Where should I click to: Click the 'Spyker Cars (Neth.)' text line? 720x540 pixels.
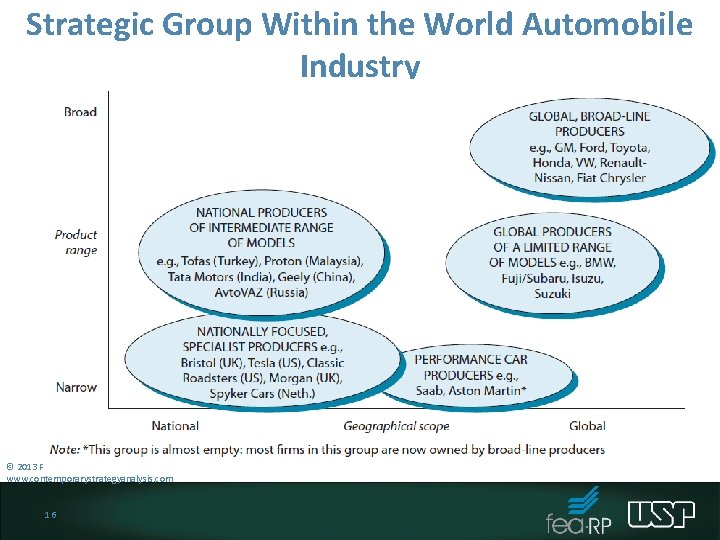[262, 394]
